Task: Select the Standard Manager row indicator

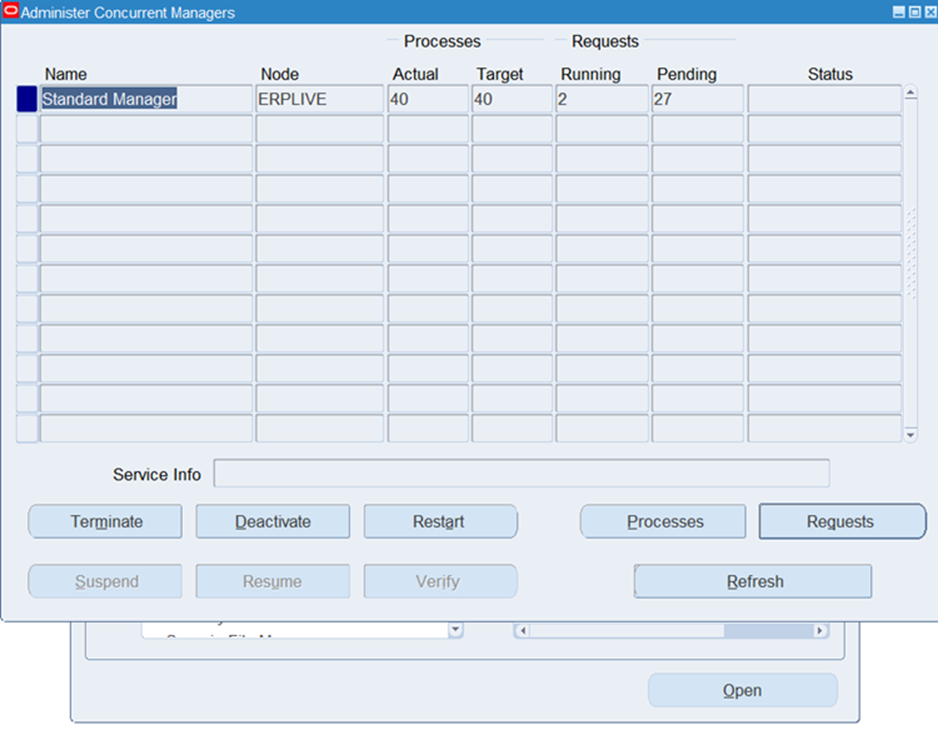Action: (x=27, y=100)
